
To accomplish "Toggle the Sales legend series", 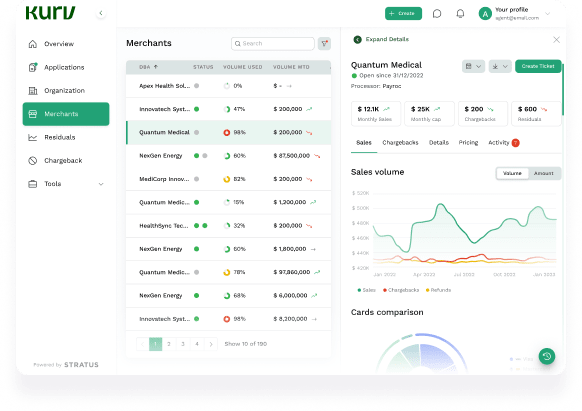I will point(367,290).
